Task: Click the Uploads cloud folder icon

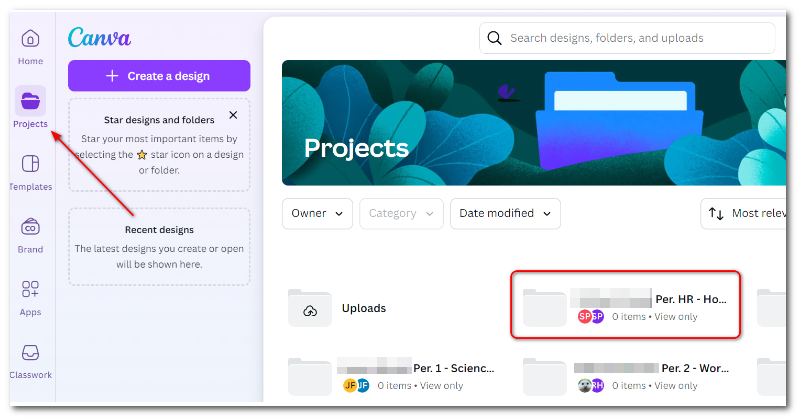Action: [x=310, y=308]
